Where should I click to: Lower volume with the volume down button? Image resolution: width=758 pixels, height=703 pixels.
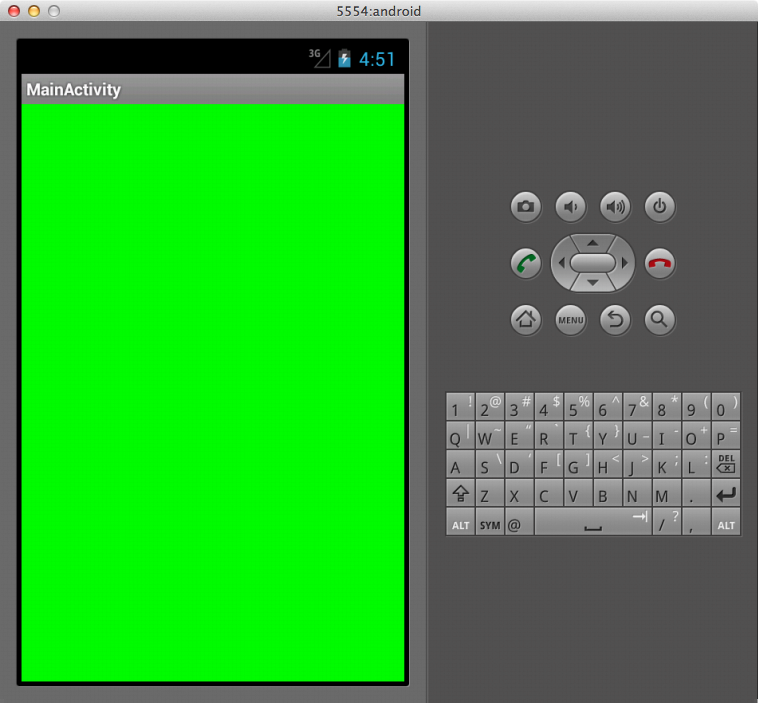[570, 207]
